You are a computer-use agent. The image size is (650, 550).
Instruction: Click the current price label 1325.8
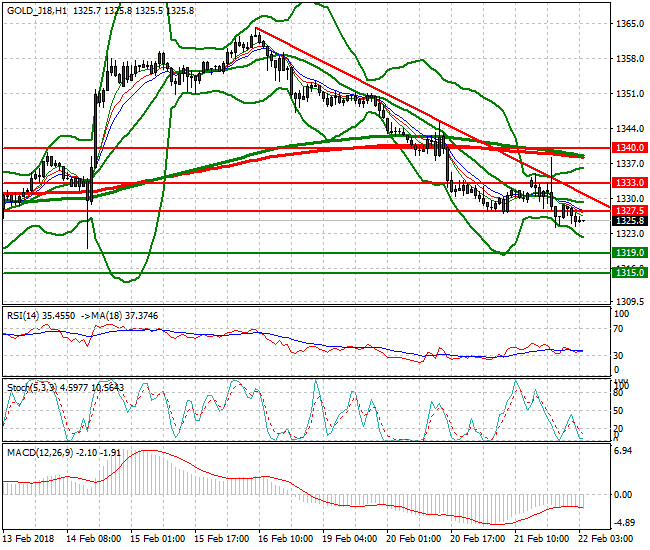[x=630, y=220]
